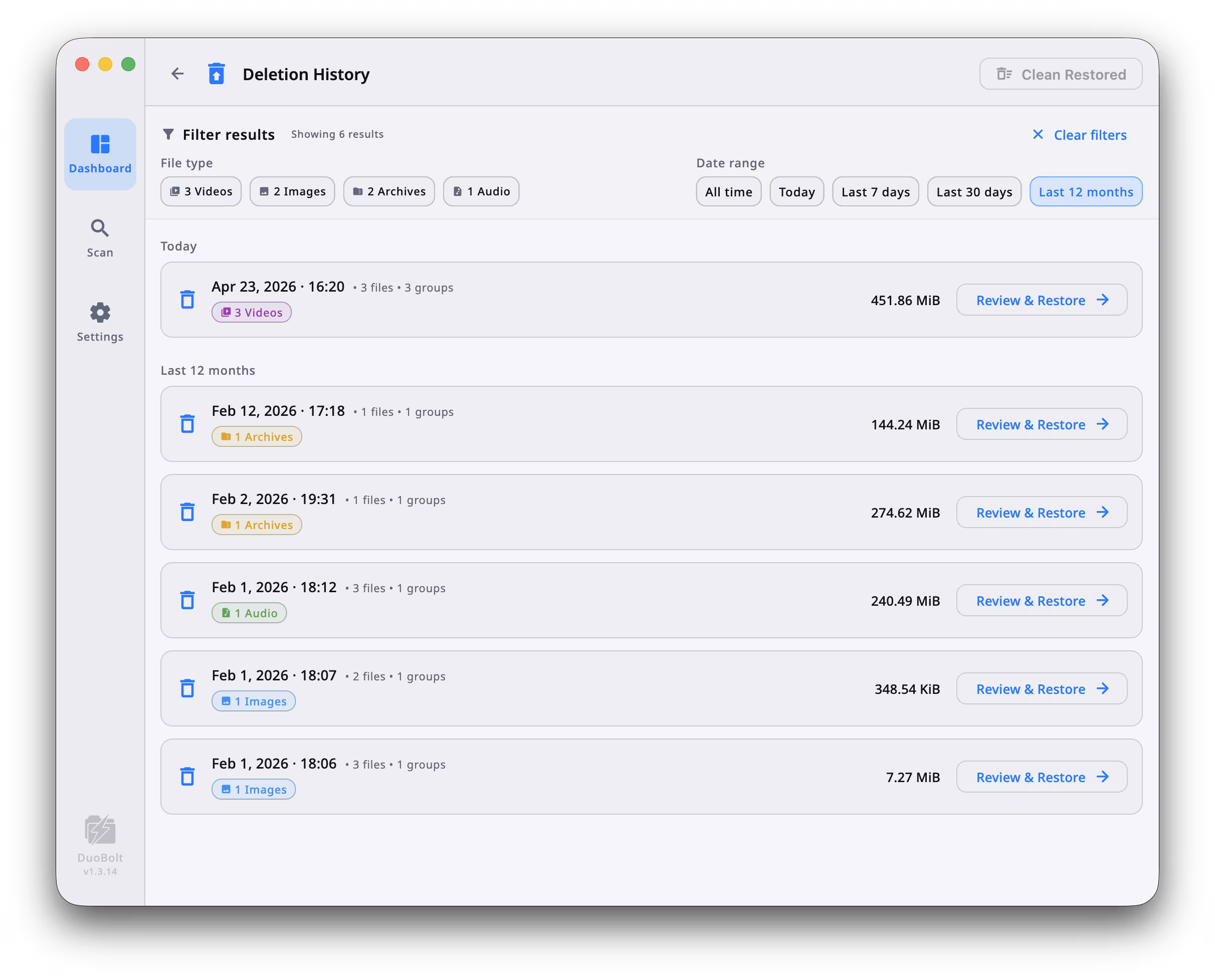The height and width of the screenshot is (980, 1215).
Task: Click the 451.86 MiB size value
Action: tap(905, 300)
